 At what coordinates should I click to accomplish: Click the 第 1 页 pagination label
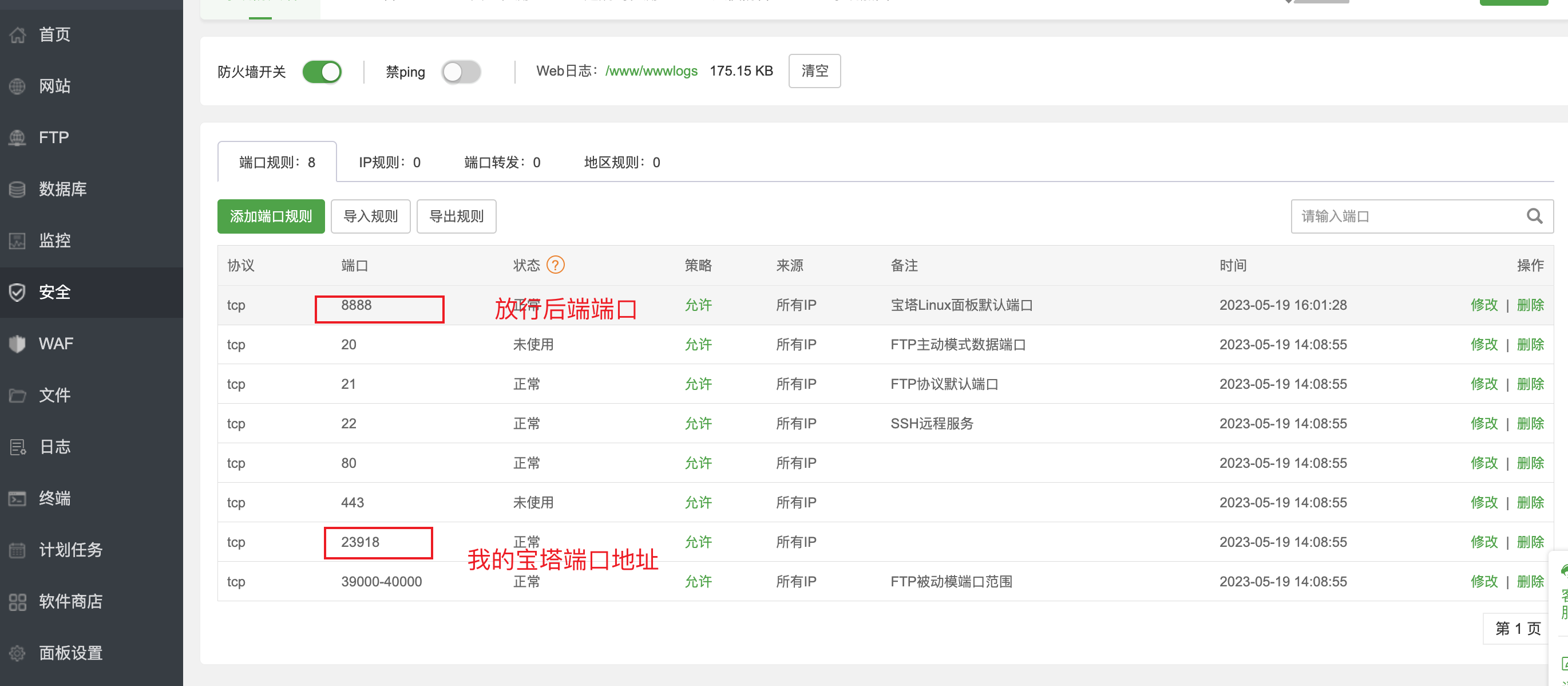pos(1518,628)
